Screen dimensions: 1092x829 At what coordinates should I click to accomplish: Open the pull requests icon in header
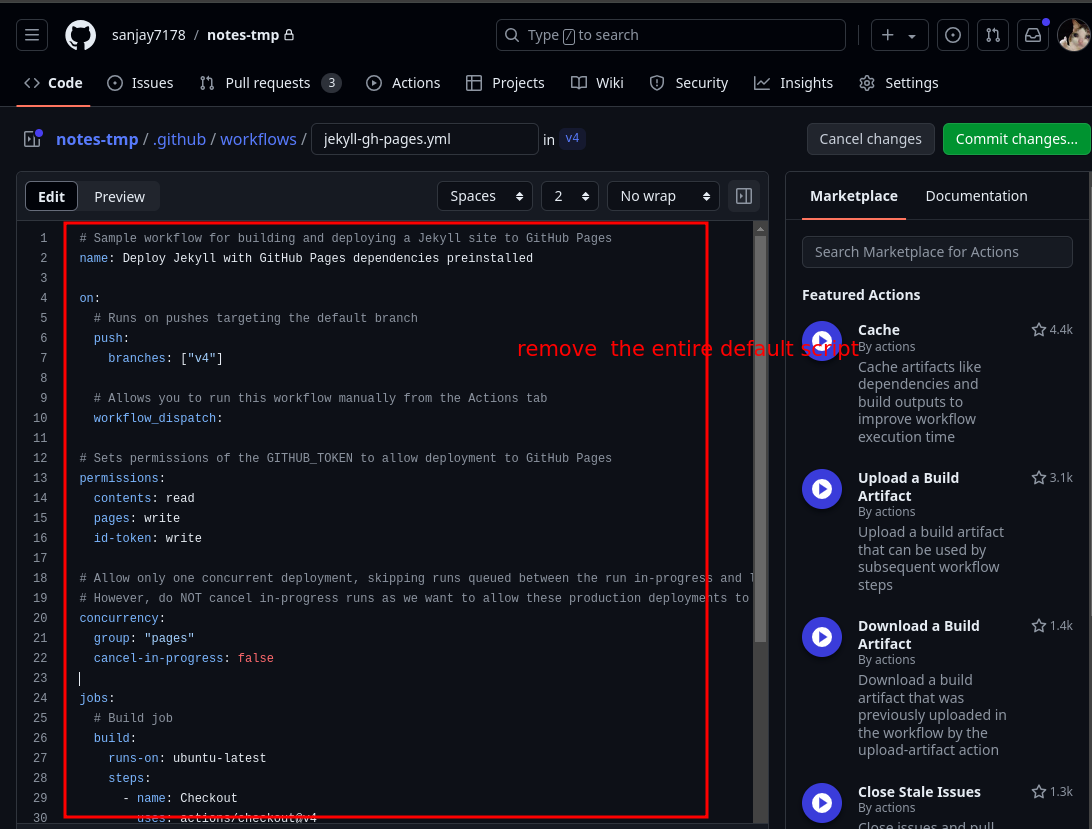point(992,35)
